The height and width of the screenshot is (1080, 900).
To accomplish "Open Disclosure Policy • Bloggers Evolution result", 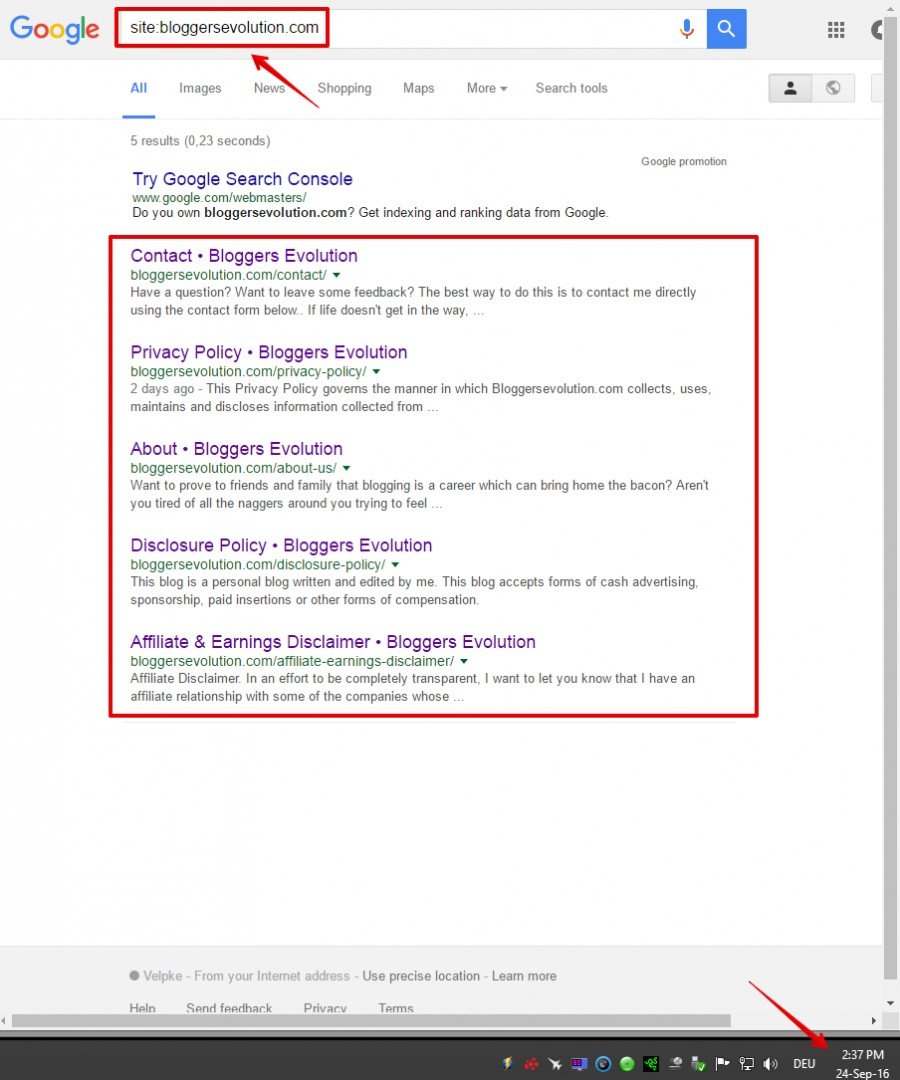I will pyautogui.click(x=281, y=545).
